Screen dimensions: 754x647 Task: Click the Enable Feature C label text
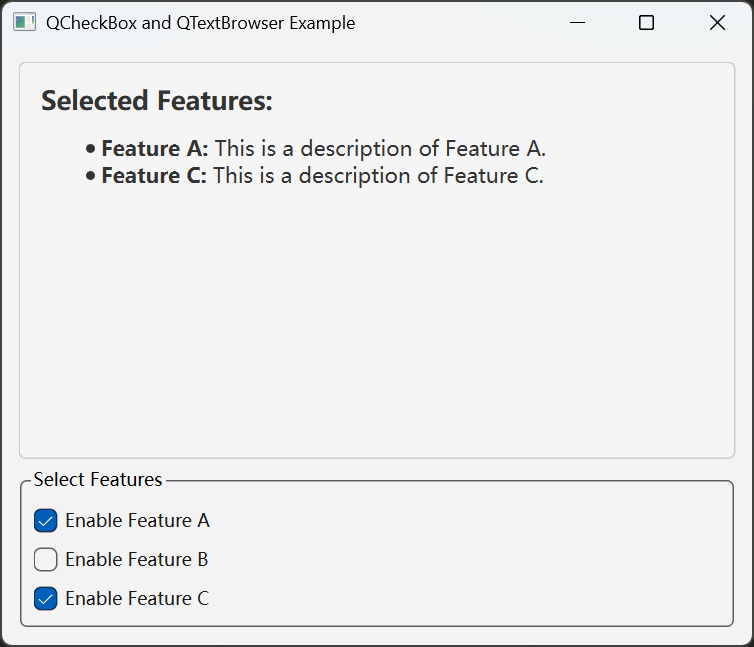[x=137, y=598]
